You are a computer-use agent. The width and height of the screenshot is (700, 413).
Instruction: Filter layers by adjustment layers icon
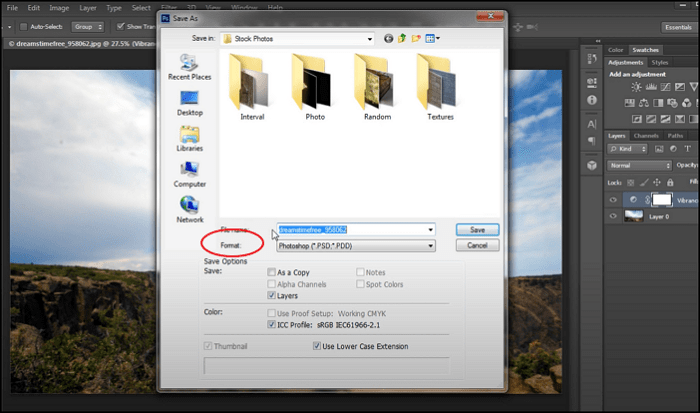(673, 149)
